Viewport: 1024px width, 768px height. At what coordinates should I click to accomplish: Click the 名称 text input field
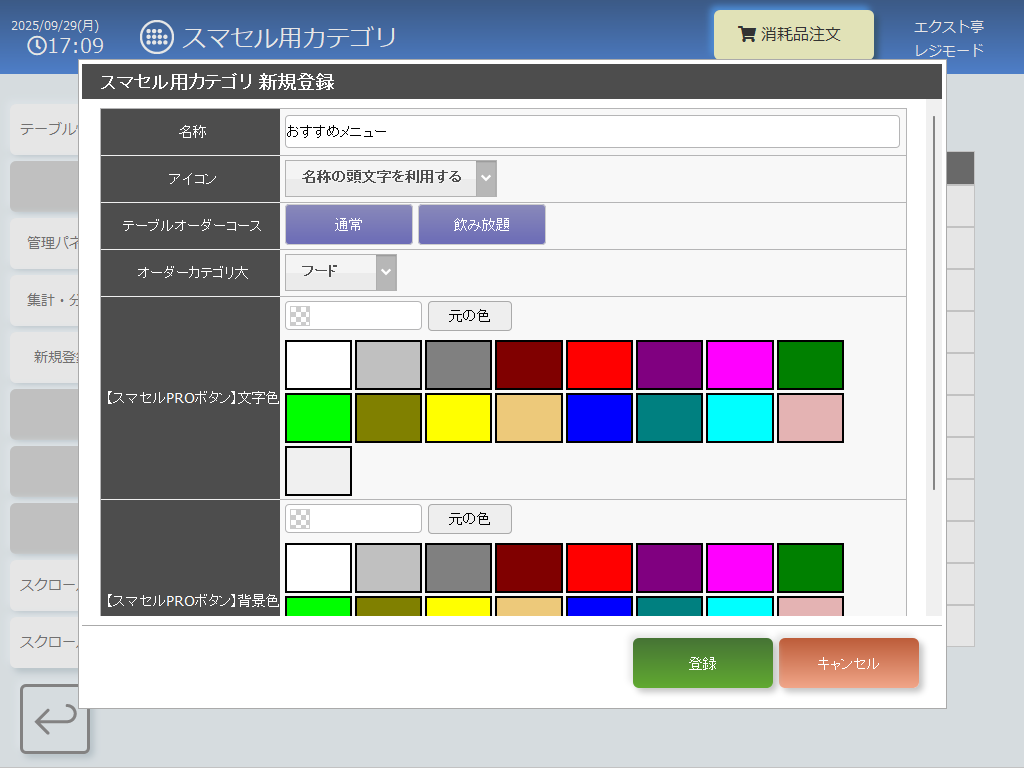click(592, 131)
